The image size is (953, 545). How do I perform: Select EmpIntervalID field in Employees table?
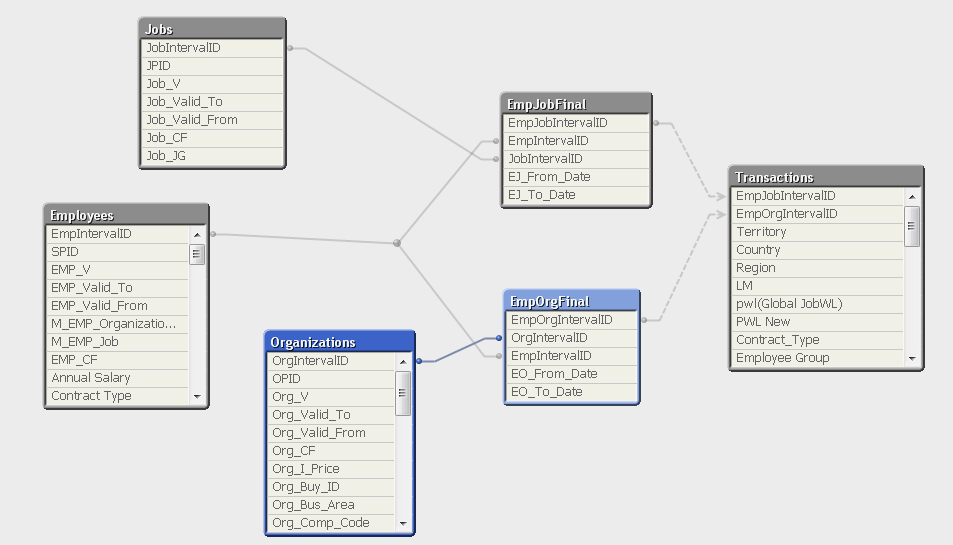click(118, 234)
